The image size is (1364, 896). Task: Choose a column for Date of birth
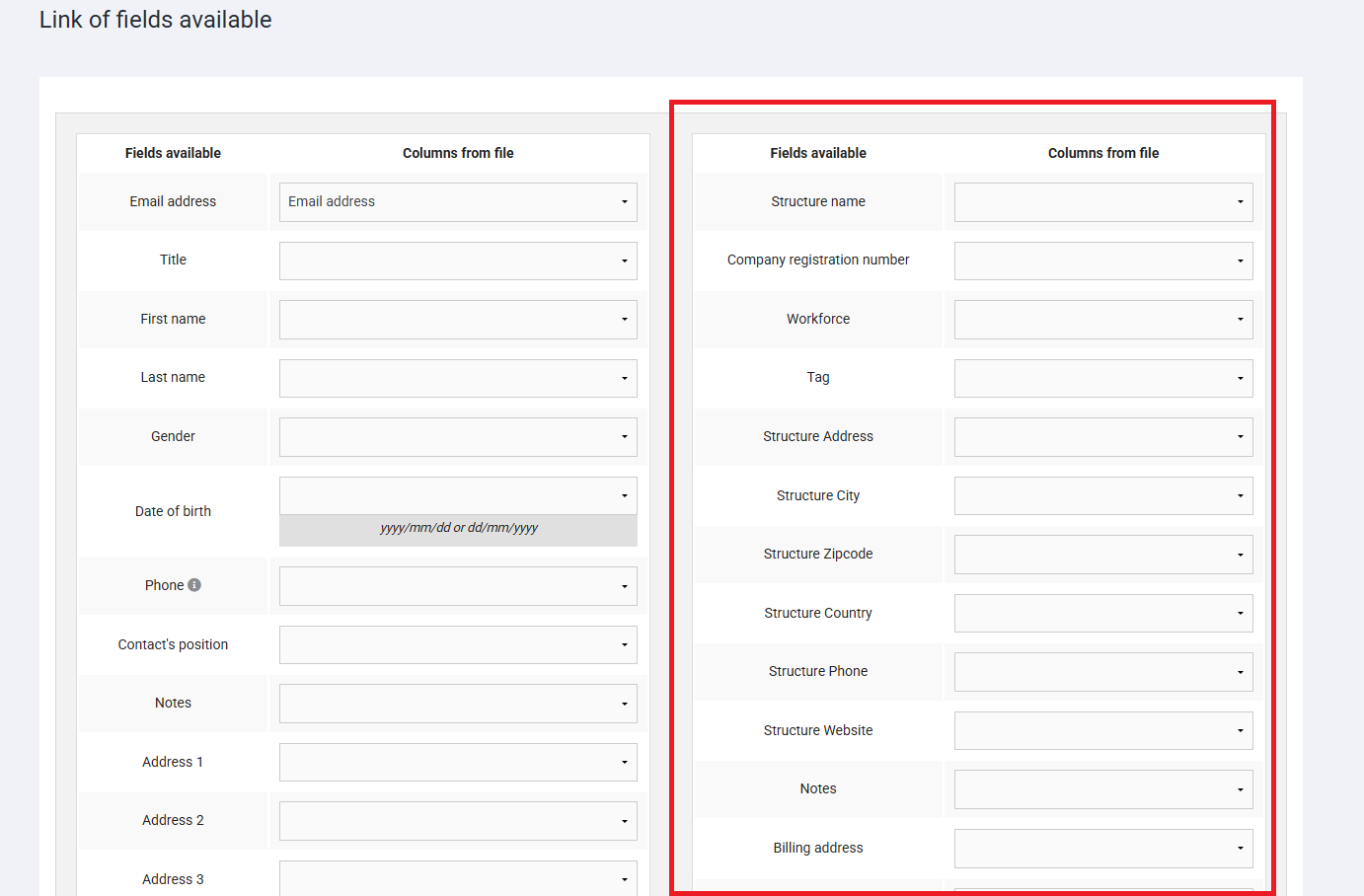(458, 495)
